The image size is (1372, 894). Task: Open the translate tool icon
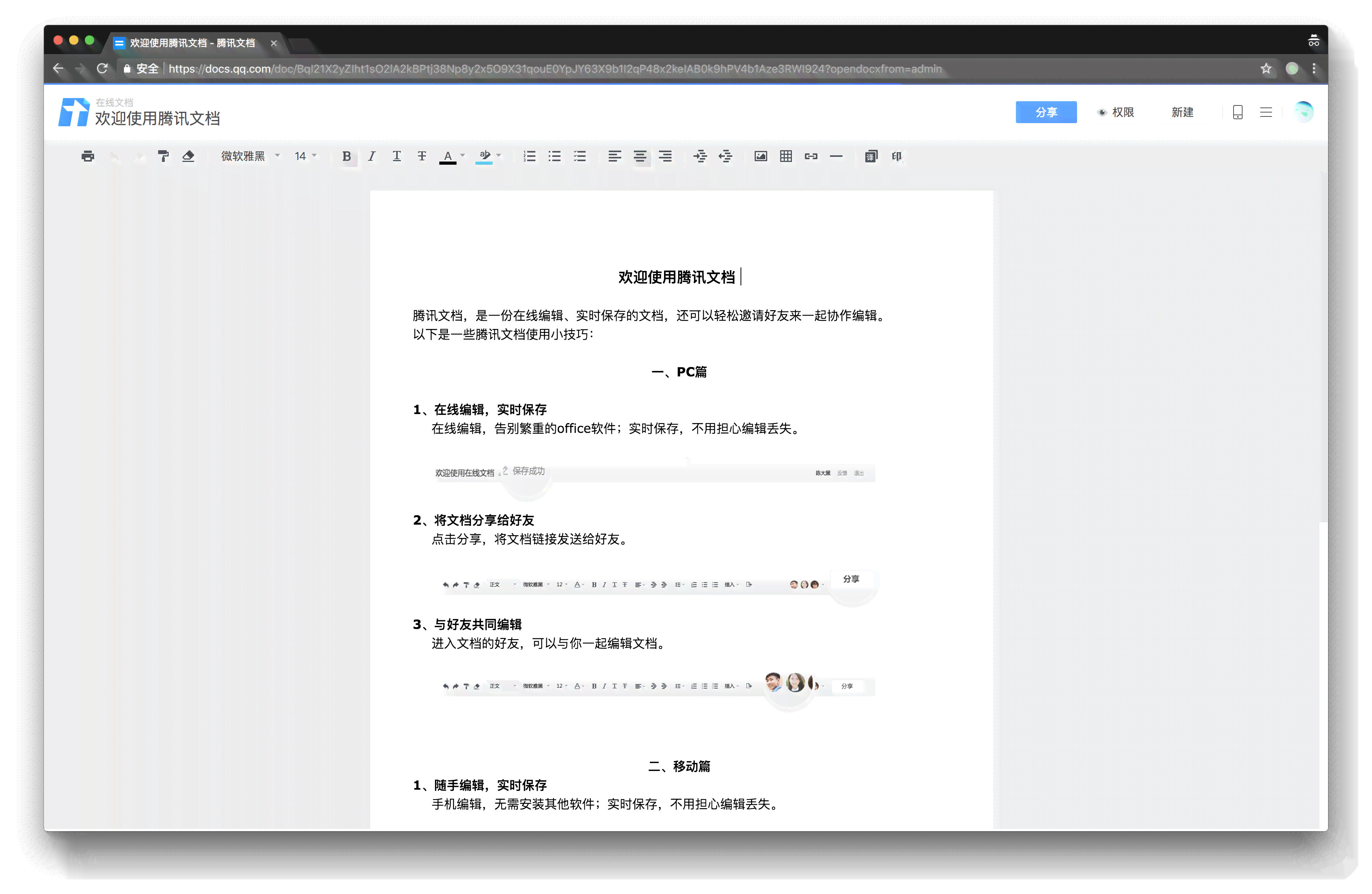[871, 156]
